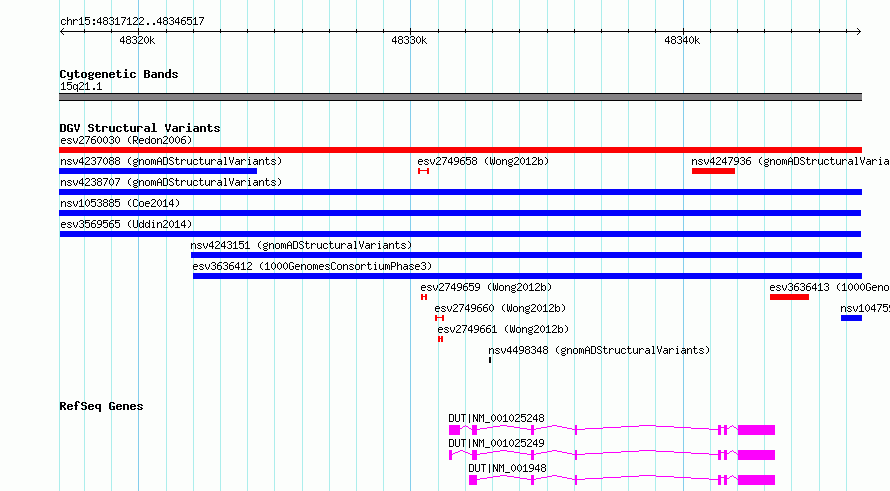Click the esv2749659 (Wong2012b) red marker
890x491 pixels.
(x=424, y=297)
